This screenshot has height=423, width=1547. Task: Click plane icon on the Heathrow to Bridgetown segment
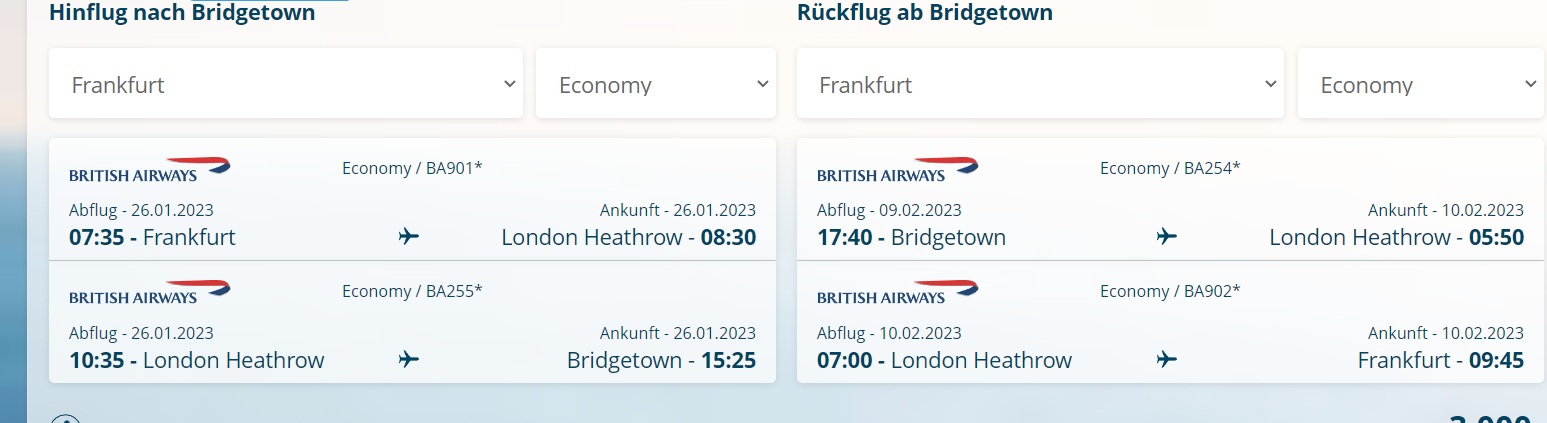click(x=408, y=360)
